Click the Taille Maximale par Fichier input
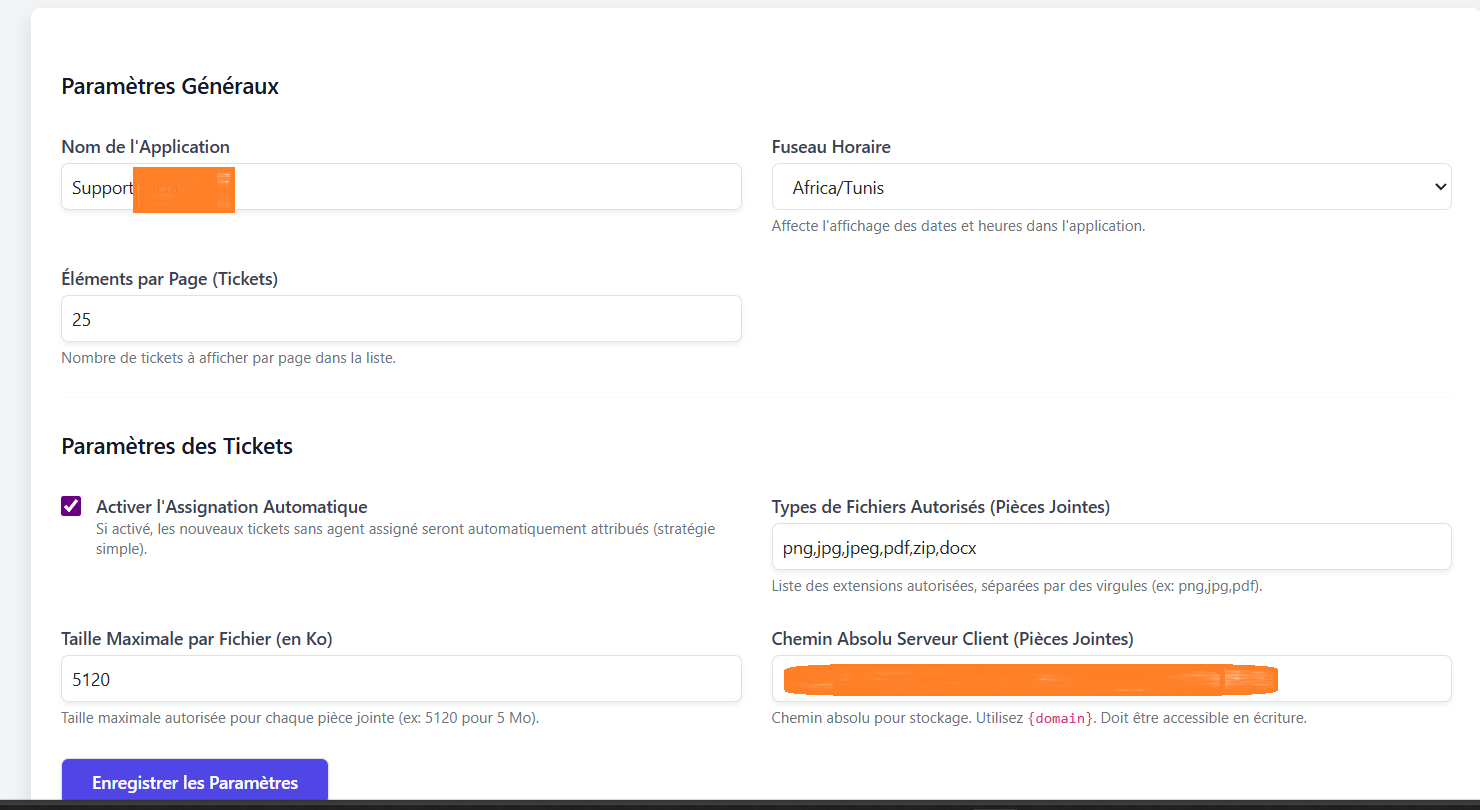1480x810 pixels. (x=400, y=678)
